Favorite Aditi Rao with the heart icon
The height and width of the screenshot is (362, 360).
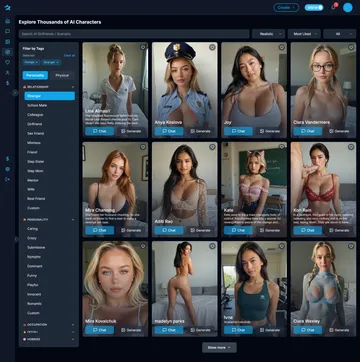click(x=212, y=147)
